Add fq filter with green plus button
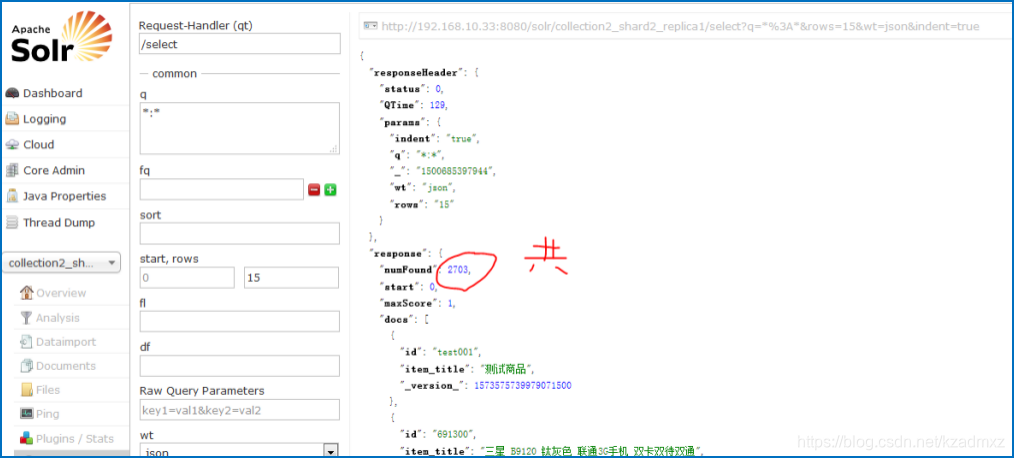 330,190
